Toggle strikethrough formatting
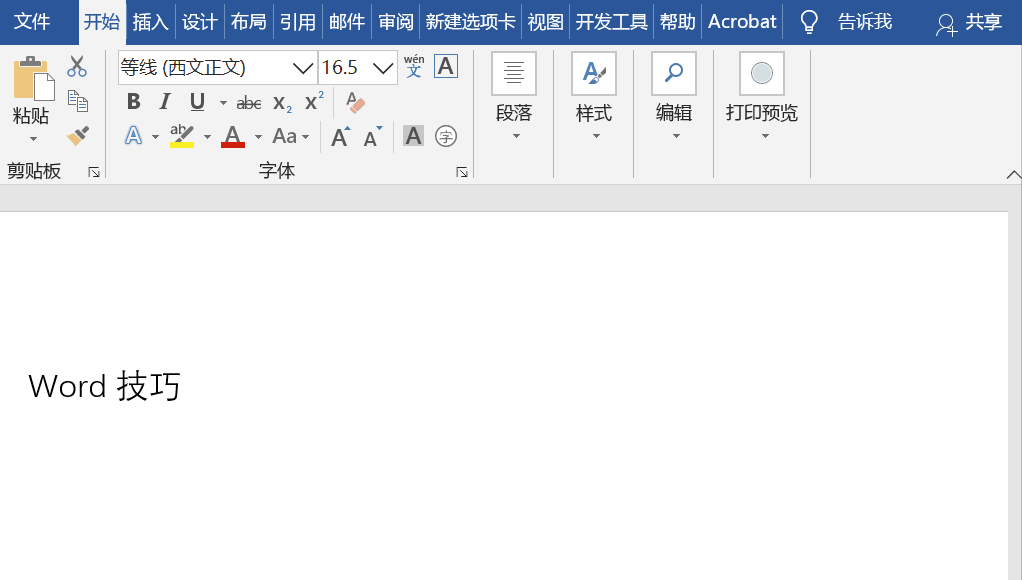 [248, 103]
